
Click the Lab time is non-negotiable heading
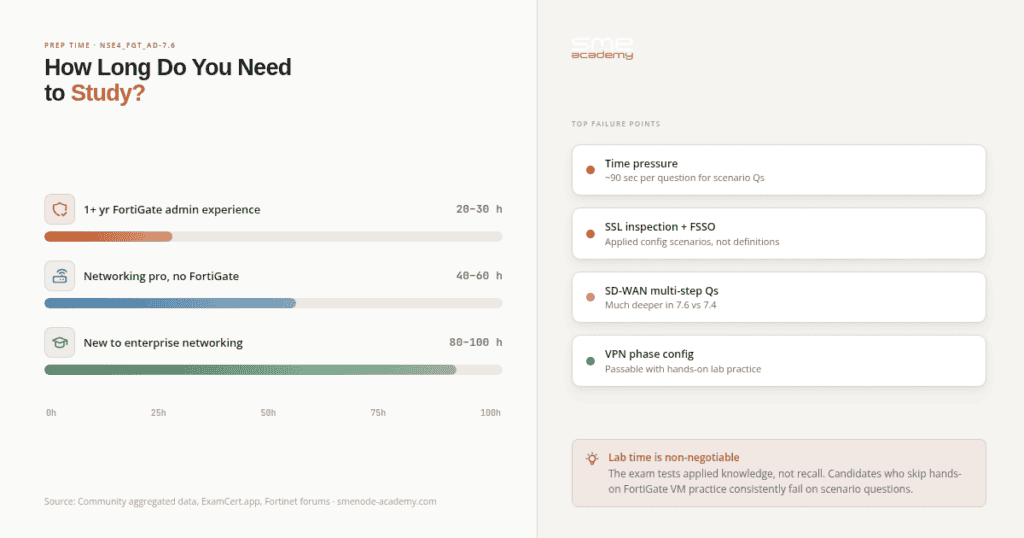tap(673, 457)
